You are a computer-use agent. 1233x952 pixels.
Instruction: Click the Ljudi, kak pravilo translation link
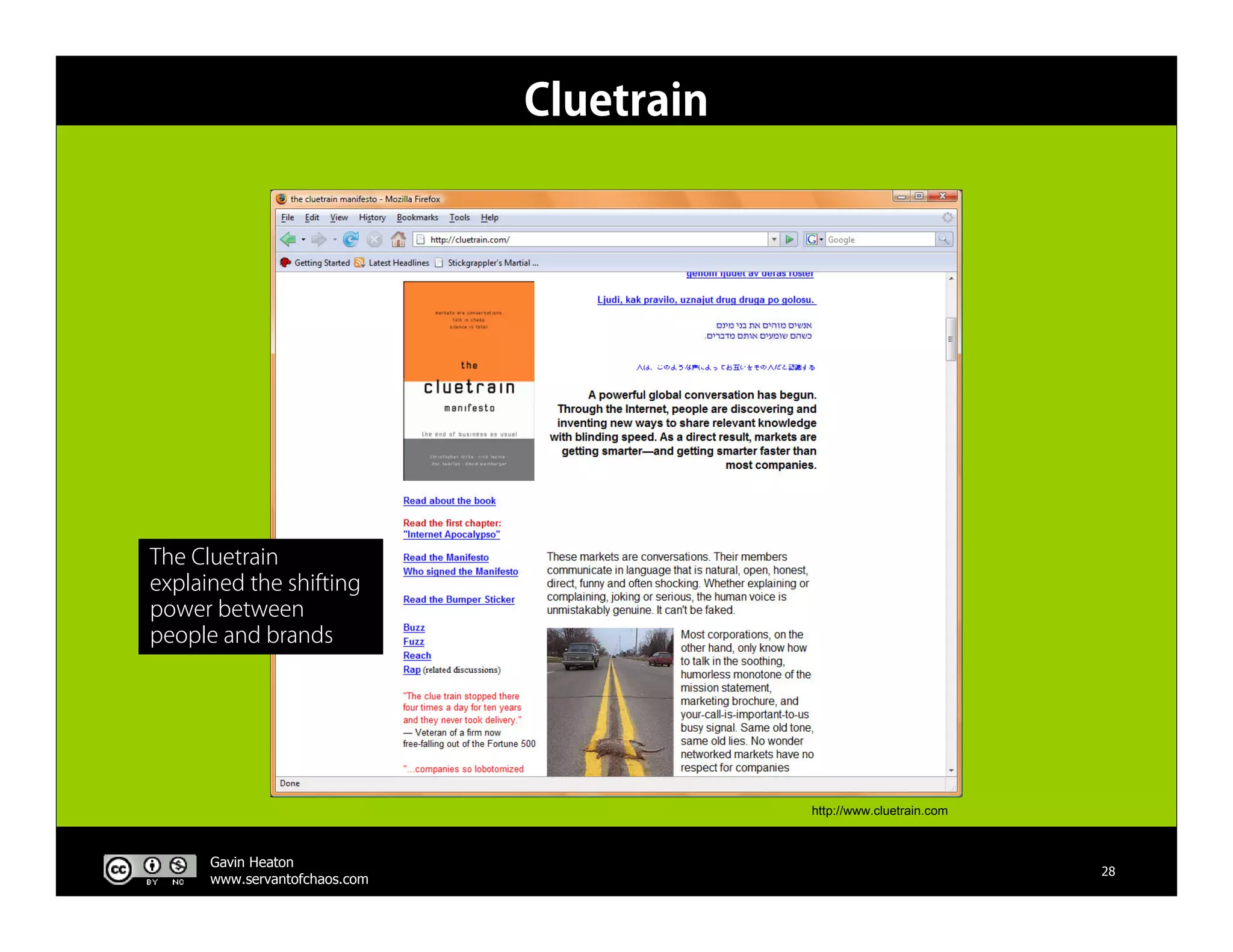(706, 300)
